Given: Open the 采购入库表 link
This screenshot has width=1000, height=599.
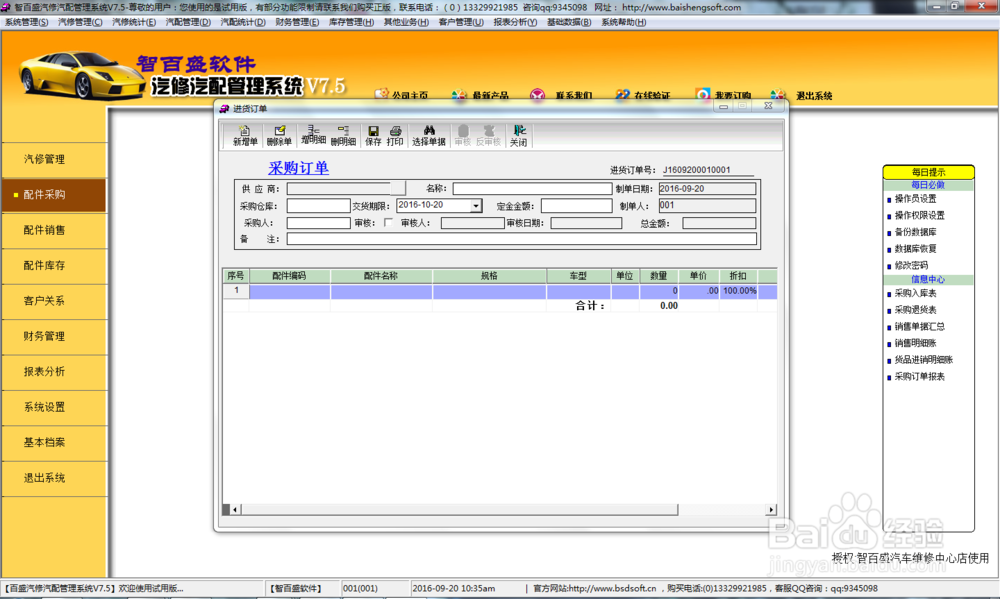Looking at the screenshot, I should (x=915, y=293).
